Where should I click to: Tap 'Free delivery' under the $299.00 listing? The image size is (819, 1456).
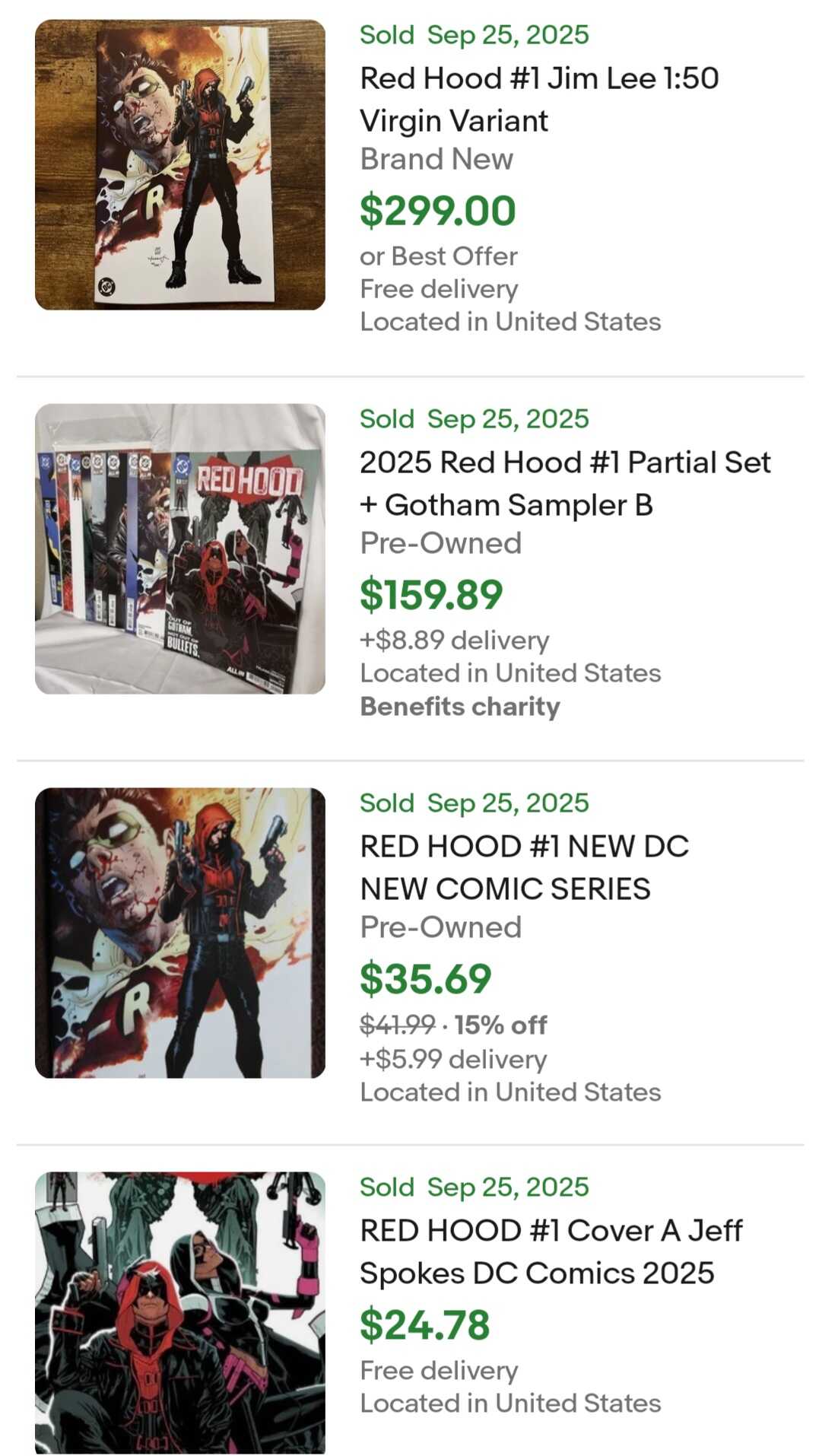point(439,289)
